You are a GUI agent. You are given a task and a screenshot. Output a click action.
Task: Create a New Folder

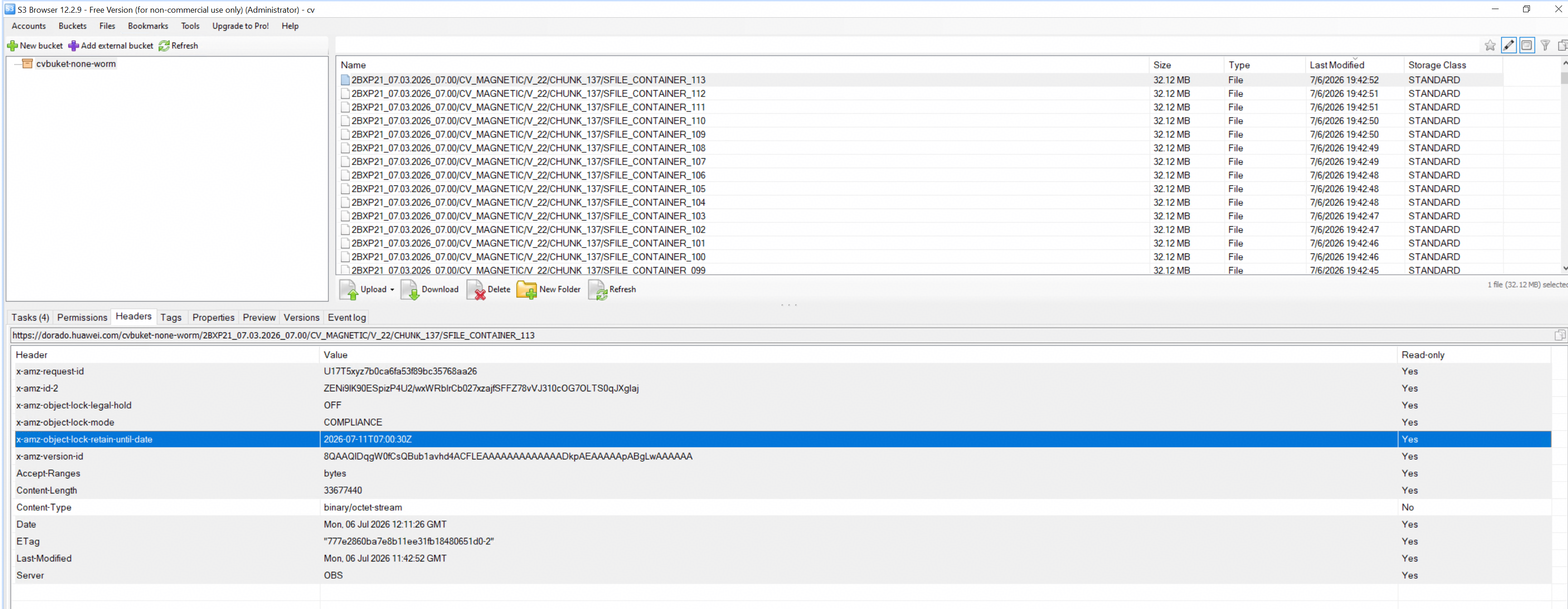click(x=549, y=290)
